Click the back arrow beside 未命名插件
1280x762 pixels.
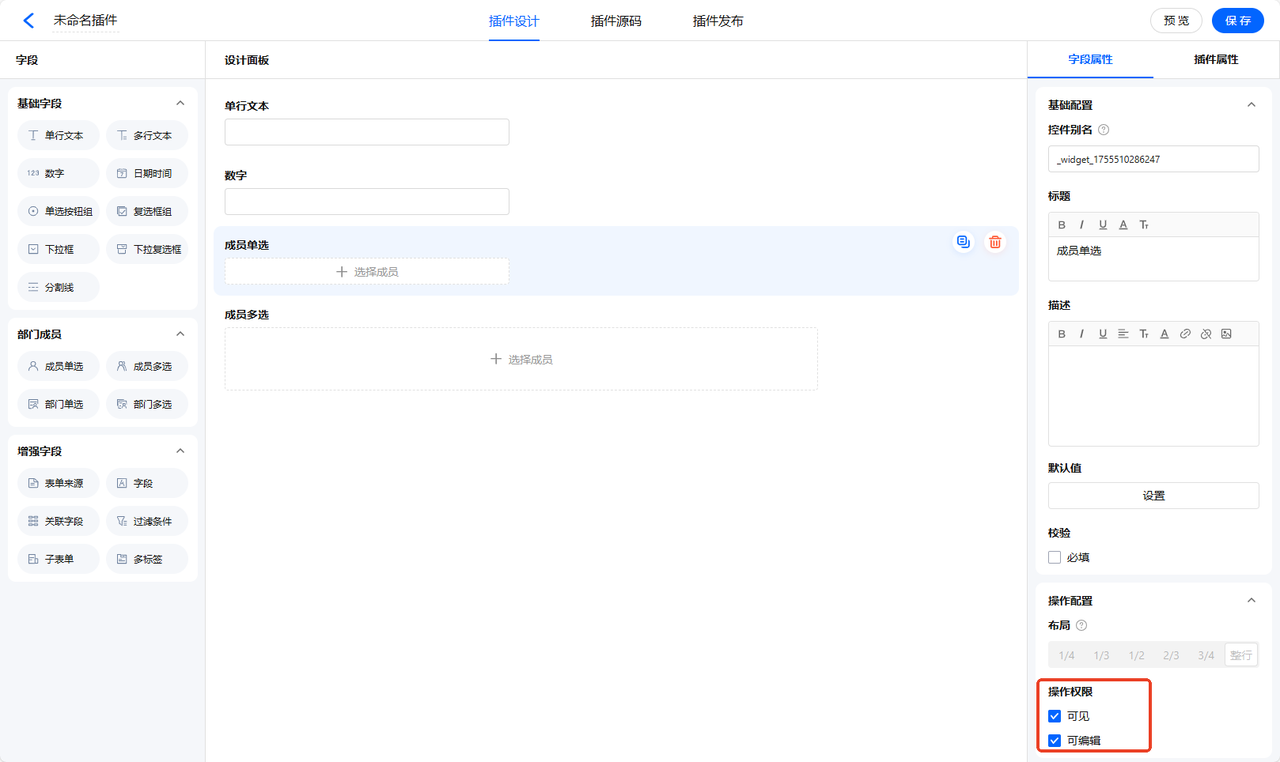pos(29,20)
